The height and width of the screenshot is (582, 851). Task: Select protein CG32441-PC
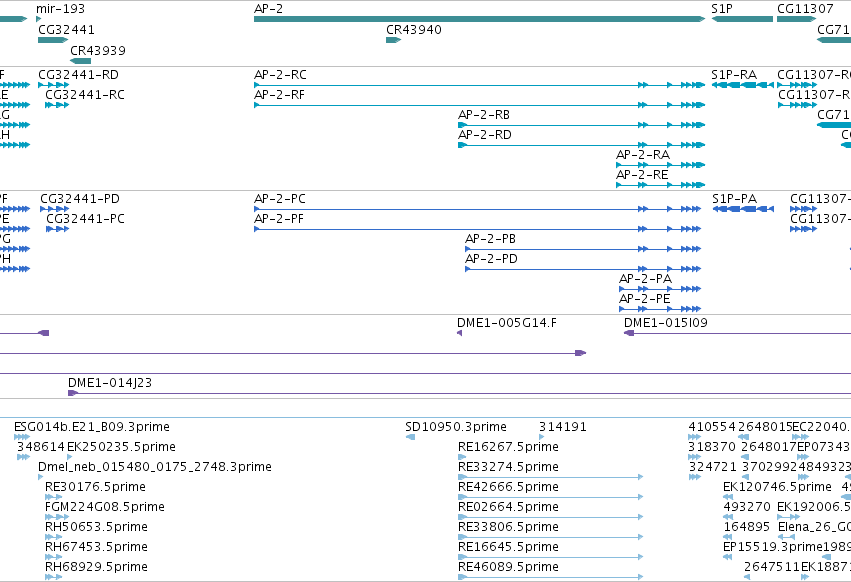pos(58,229)
